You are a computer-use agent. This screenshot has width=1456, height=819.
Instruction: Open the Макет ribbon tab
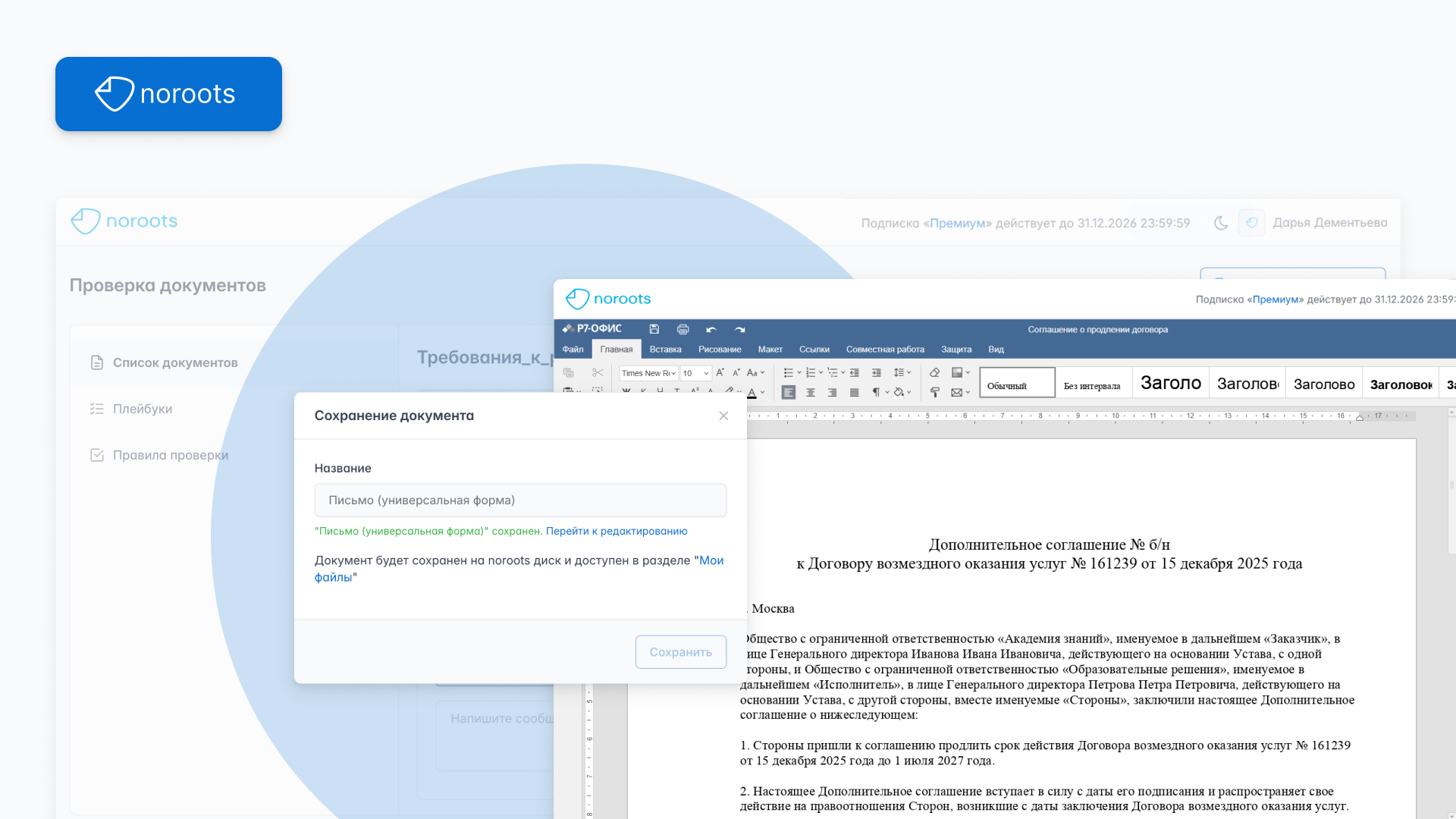[770, 350]
